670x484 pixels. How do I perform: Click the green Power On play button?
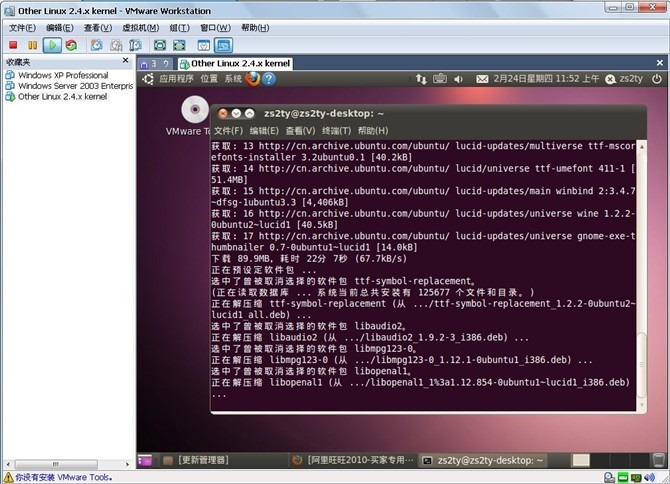[x=52, y=45]
